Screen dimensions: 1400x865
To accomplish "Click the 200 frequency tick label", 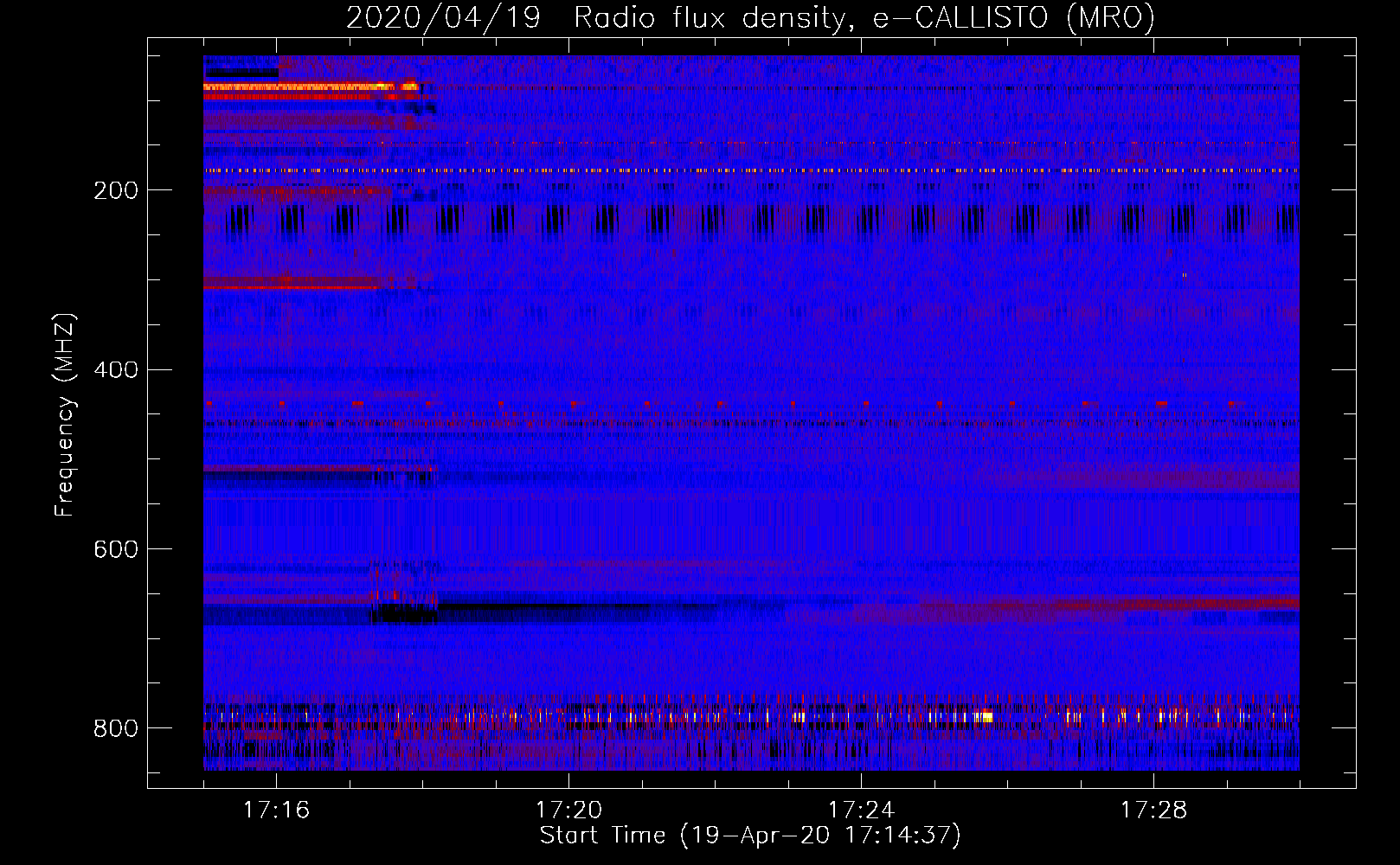I will 116,190.
